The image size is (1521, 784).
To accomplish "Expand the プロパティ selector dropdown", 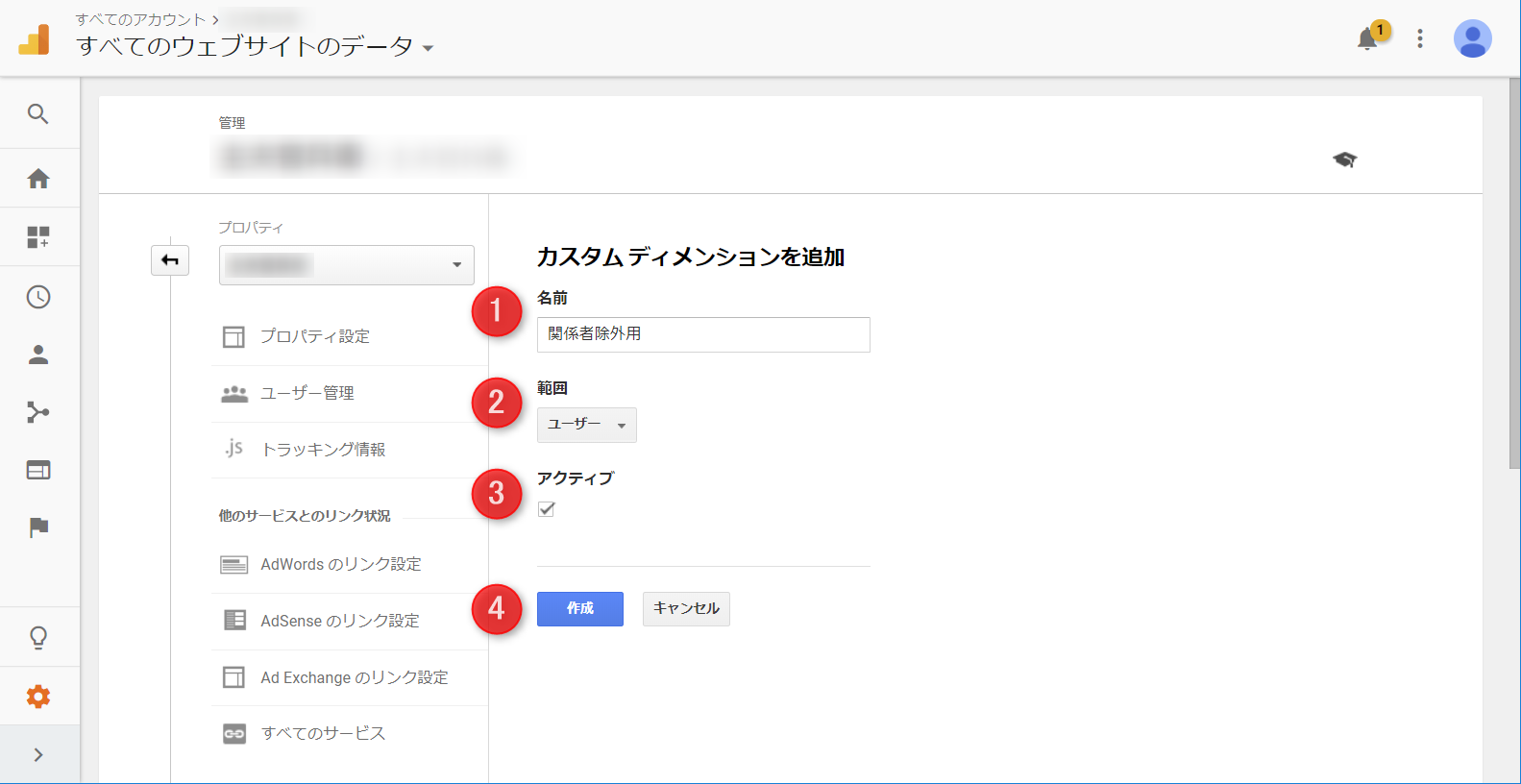I will point(346,265).
